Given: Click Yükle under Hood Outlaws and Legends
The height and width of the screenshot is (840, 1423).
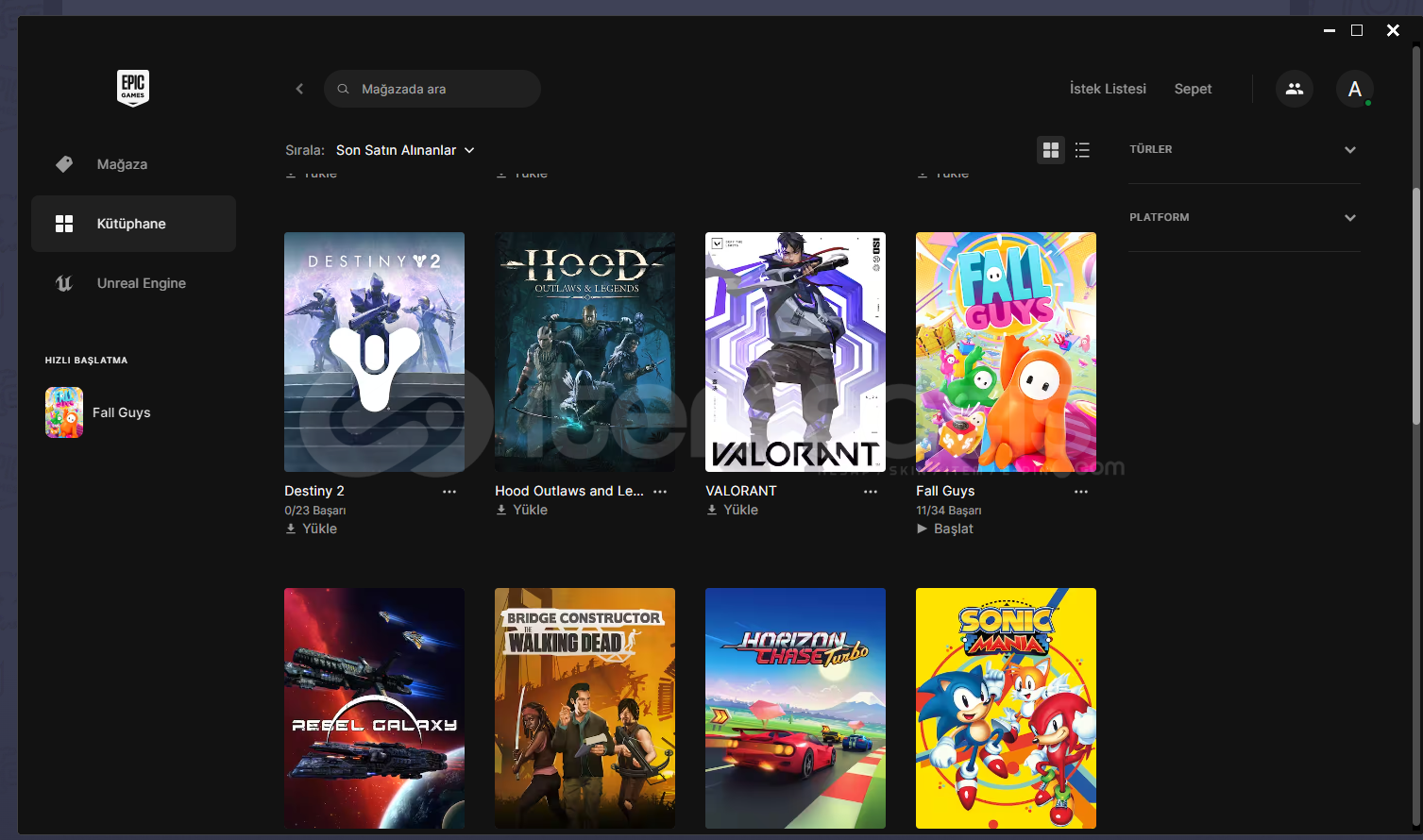Looking at the screenshot, I should tap(521, 510).
